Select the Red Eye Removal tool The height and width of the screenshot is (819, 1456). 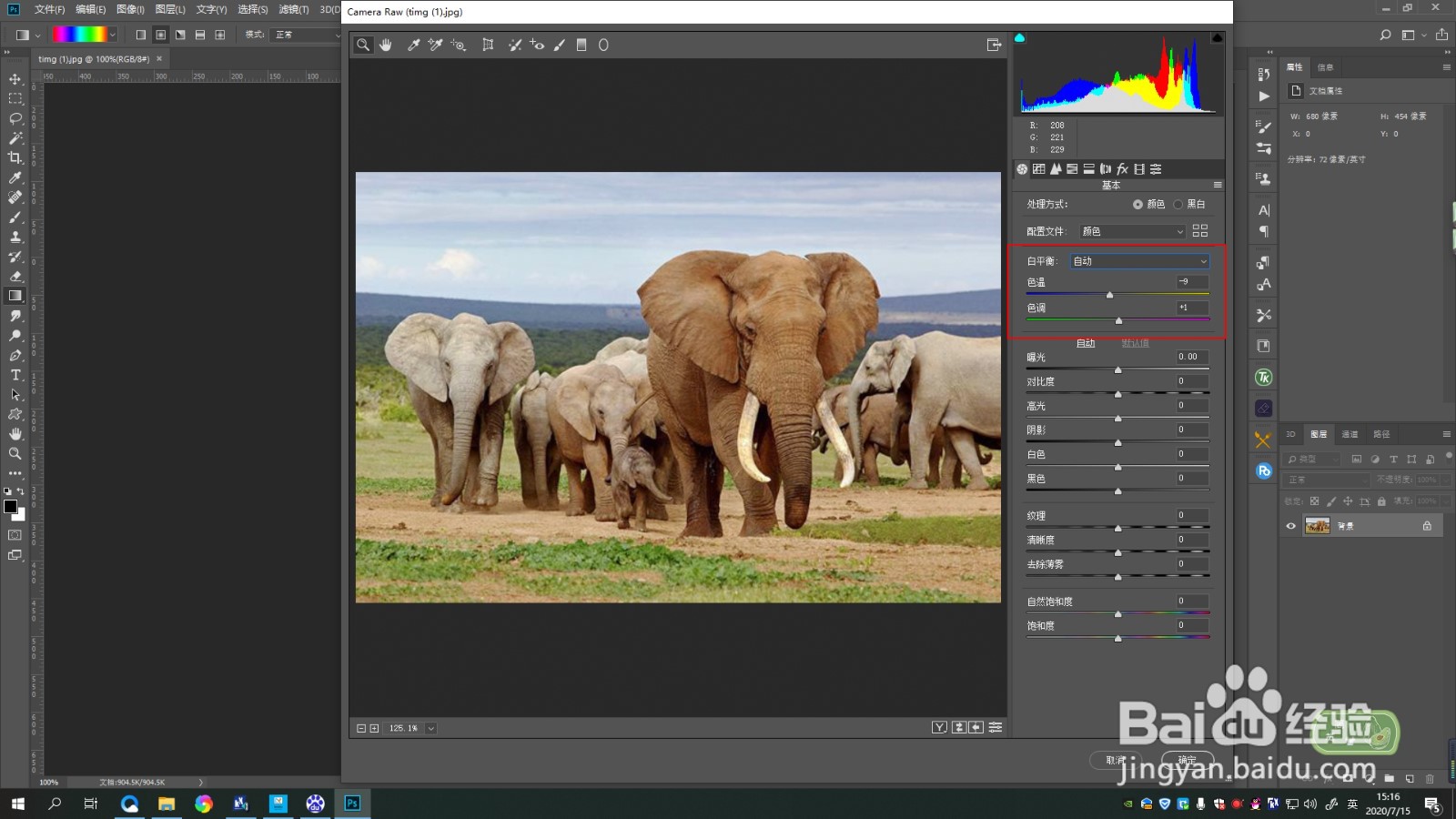[537, 45]
